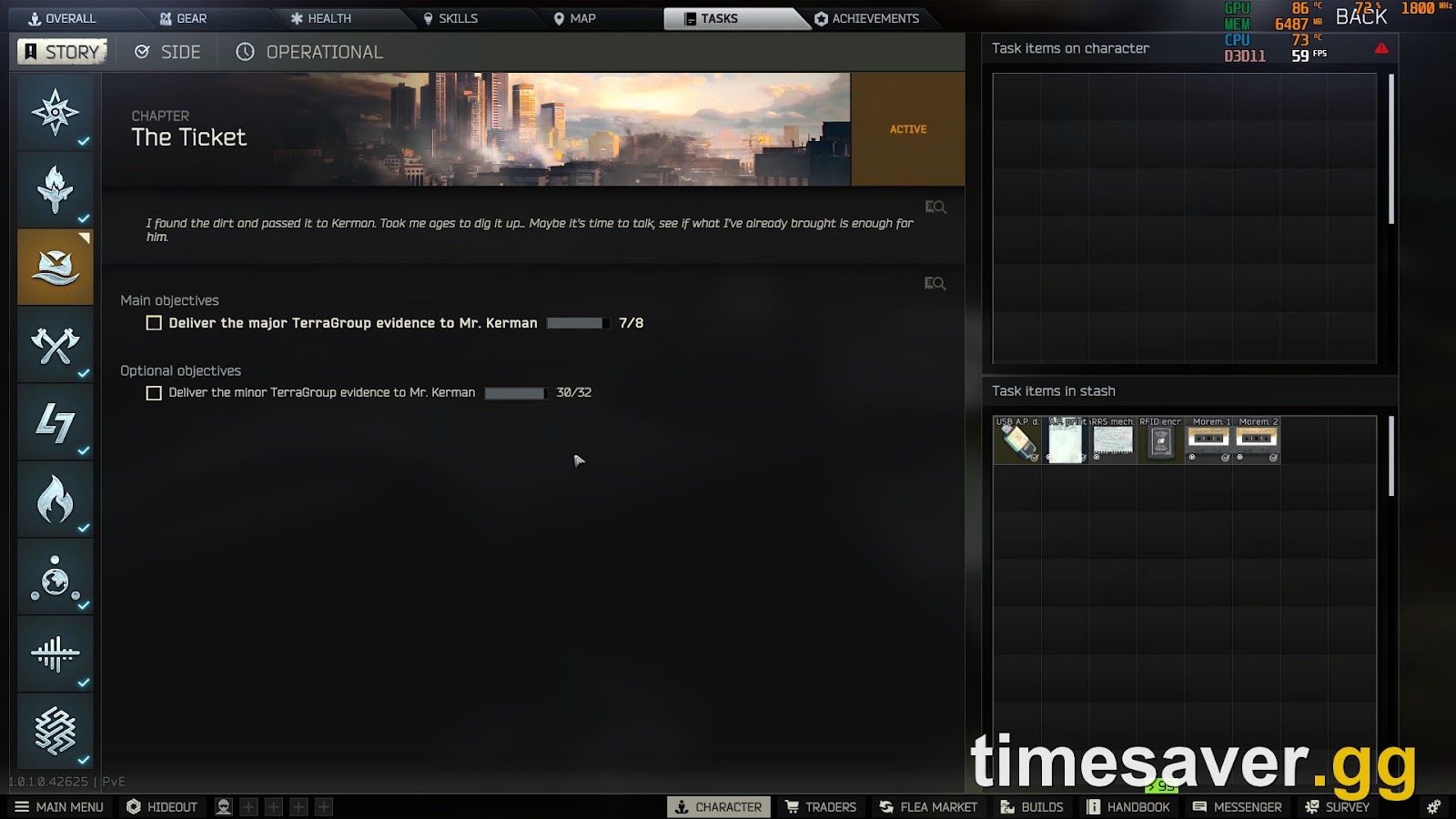Select the OPERATIONAL task category
This screenshot has height=819, width=1456.
click(x=309, y=52)
